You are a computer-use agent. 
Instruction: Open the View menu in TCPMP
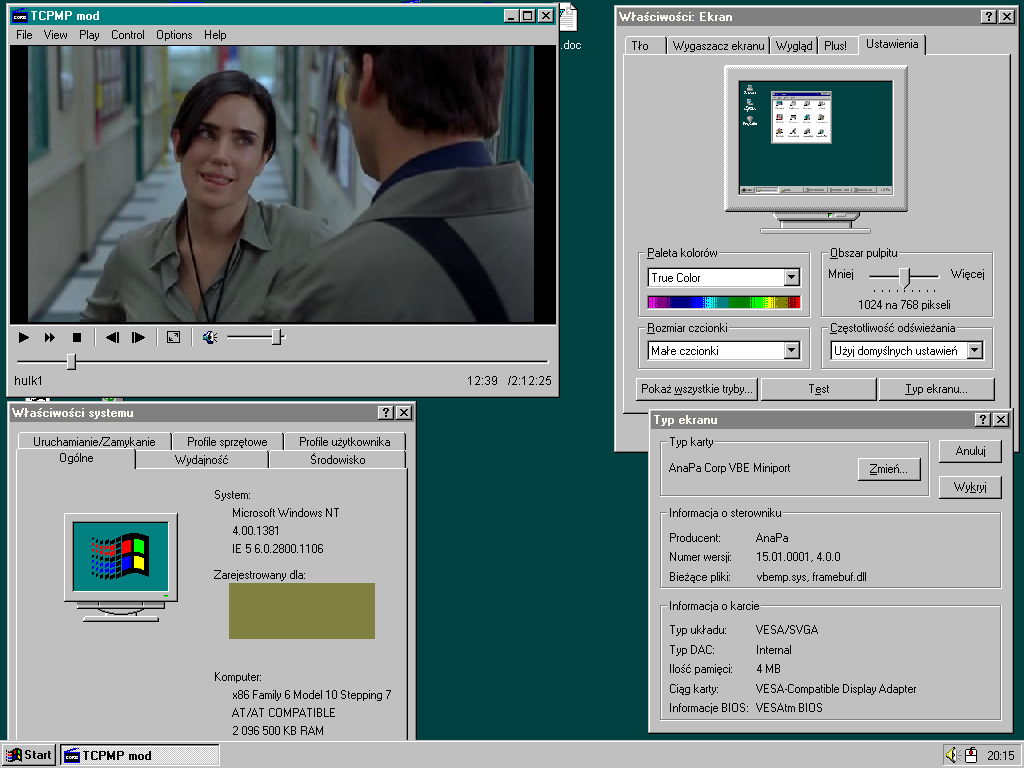56,35
